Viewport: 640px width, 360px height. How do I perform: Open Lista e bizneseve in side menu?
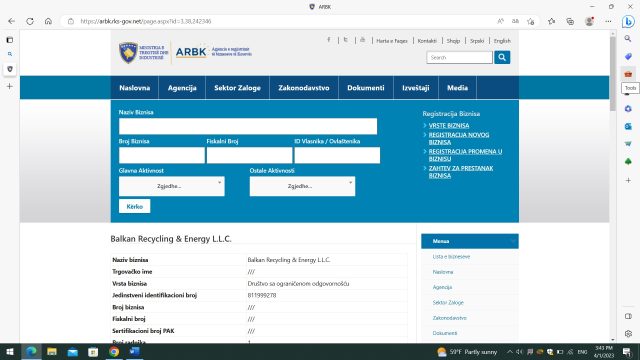451,257
